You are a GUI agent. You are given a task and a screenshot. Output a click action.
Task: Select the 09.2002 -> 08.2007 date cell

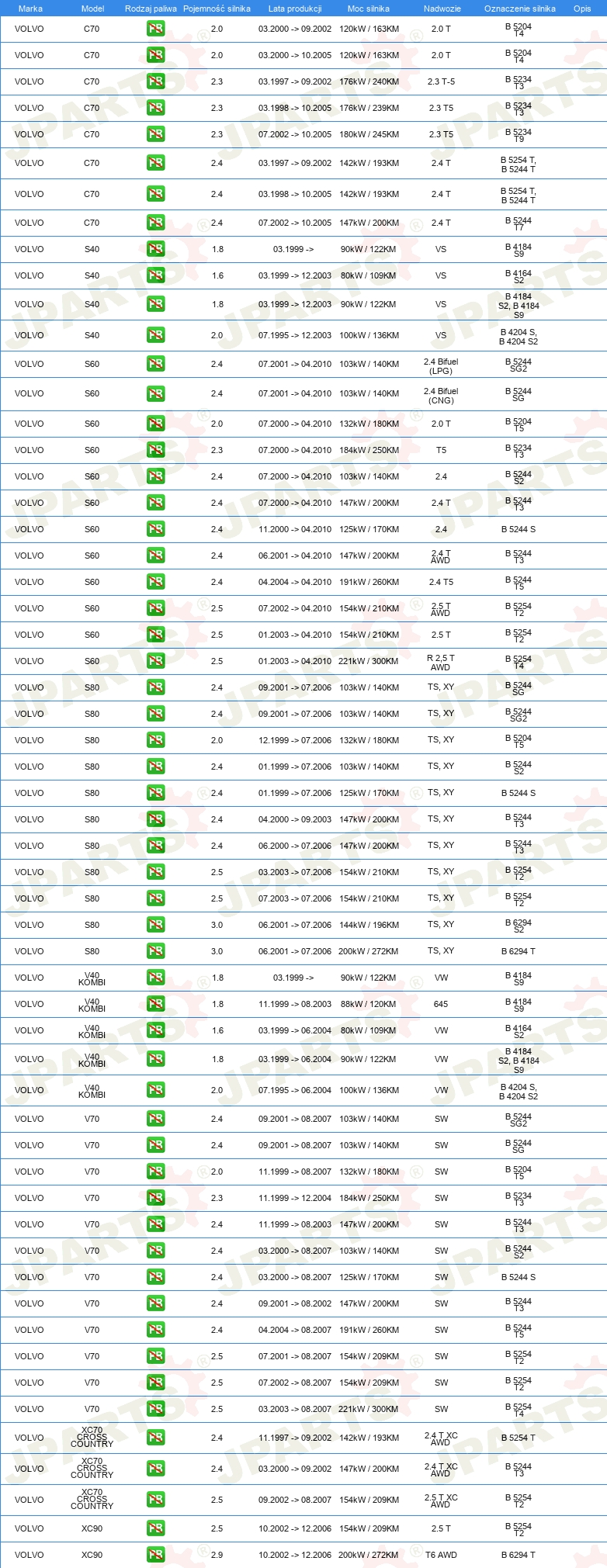coord(295,1500)
